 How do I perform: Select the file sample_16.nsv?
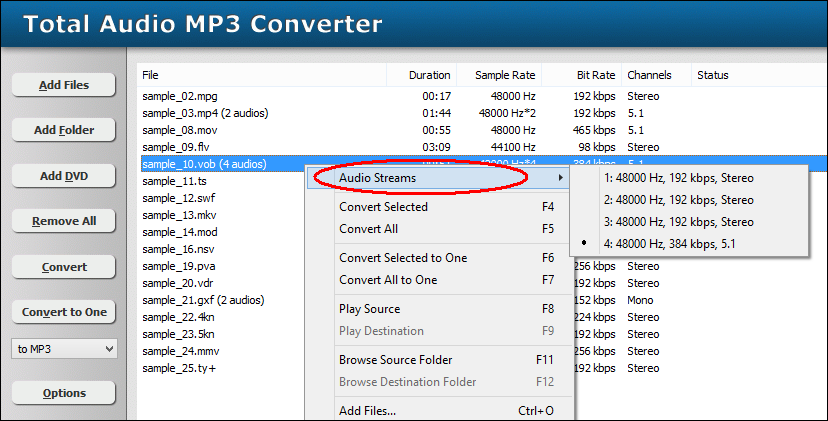click(x=178, y=249)
